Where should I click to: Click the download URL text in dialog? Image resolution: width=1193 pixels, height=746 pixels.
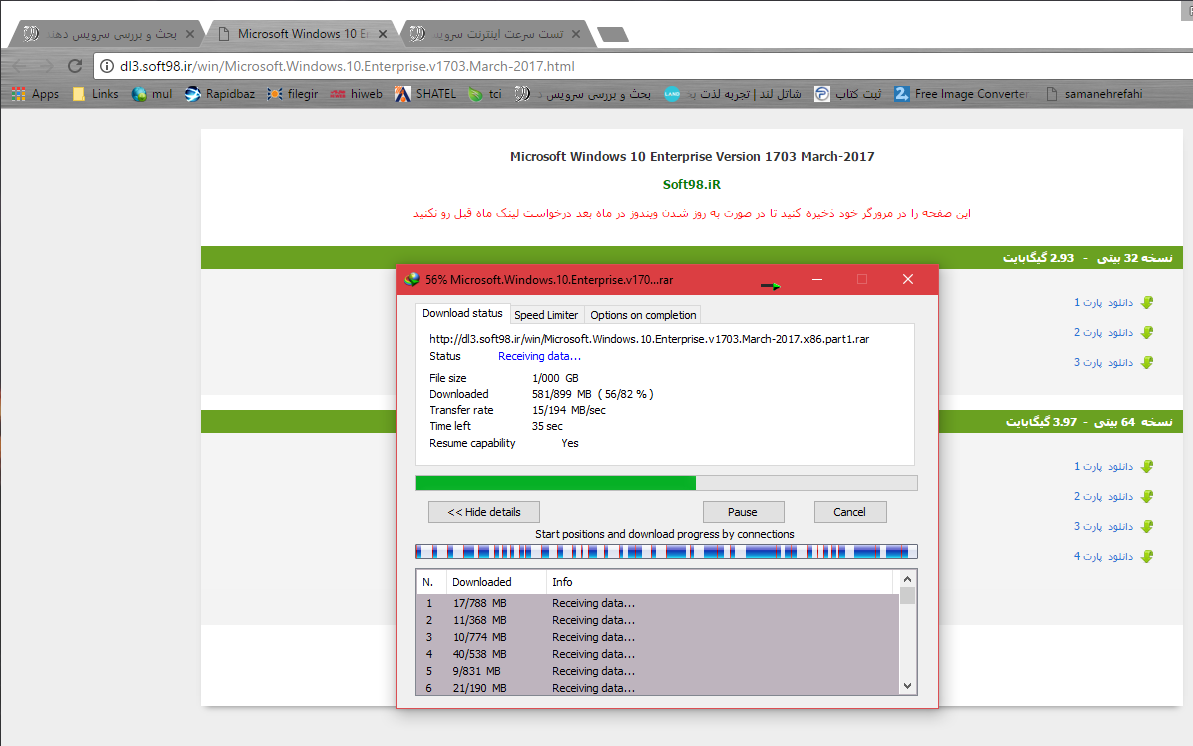pyautogui.click(x=649, y=340)
